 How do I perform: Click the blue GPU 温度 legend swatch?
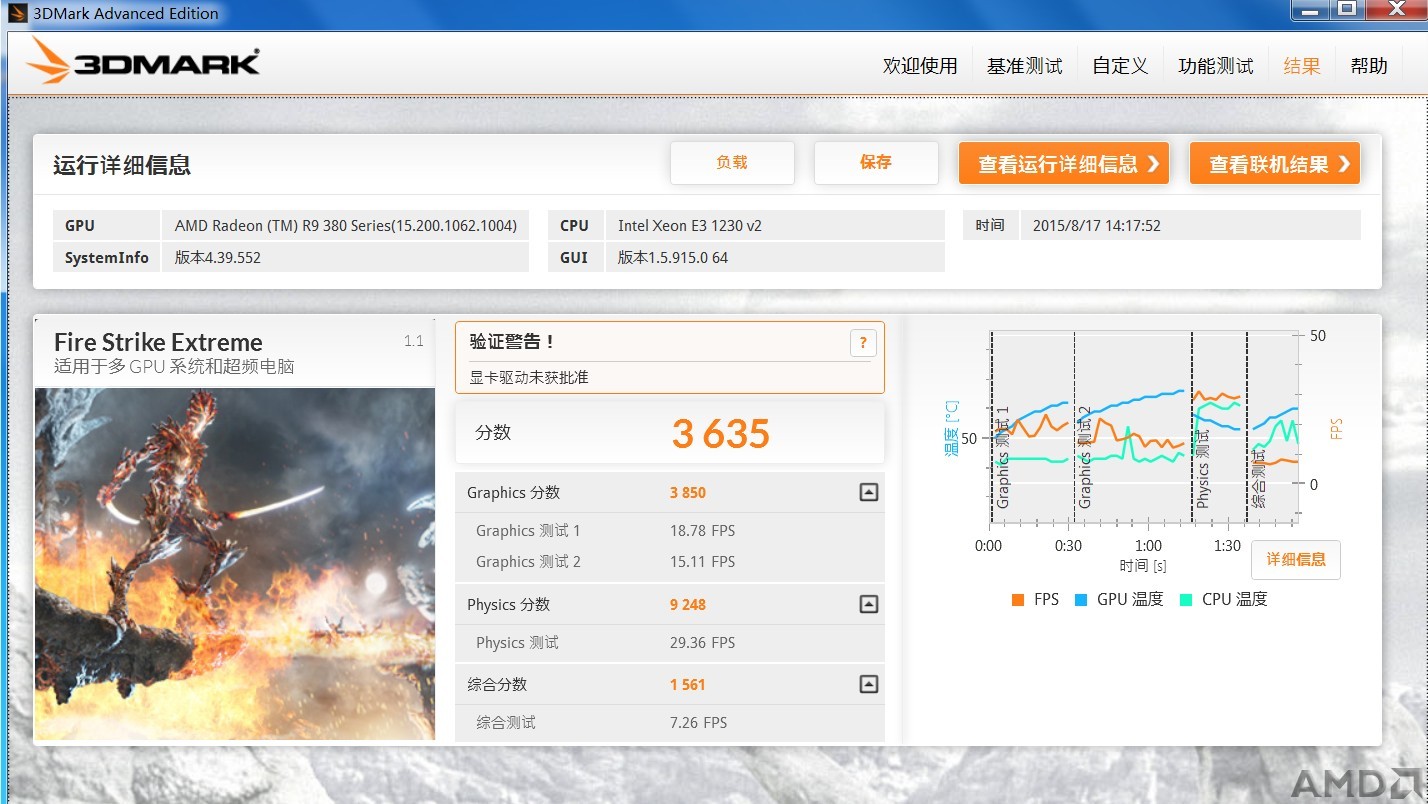point(1081,600)
